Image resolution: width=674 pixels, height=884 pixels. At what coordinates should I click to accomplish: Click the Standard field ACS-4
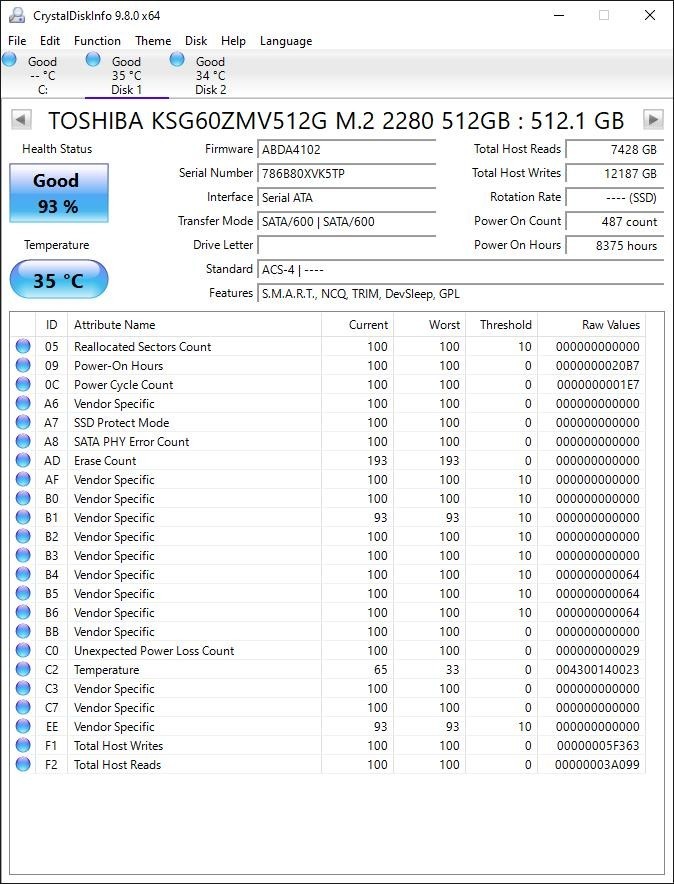(460, 269)
